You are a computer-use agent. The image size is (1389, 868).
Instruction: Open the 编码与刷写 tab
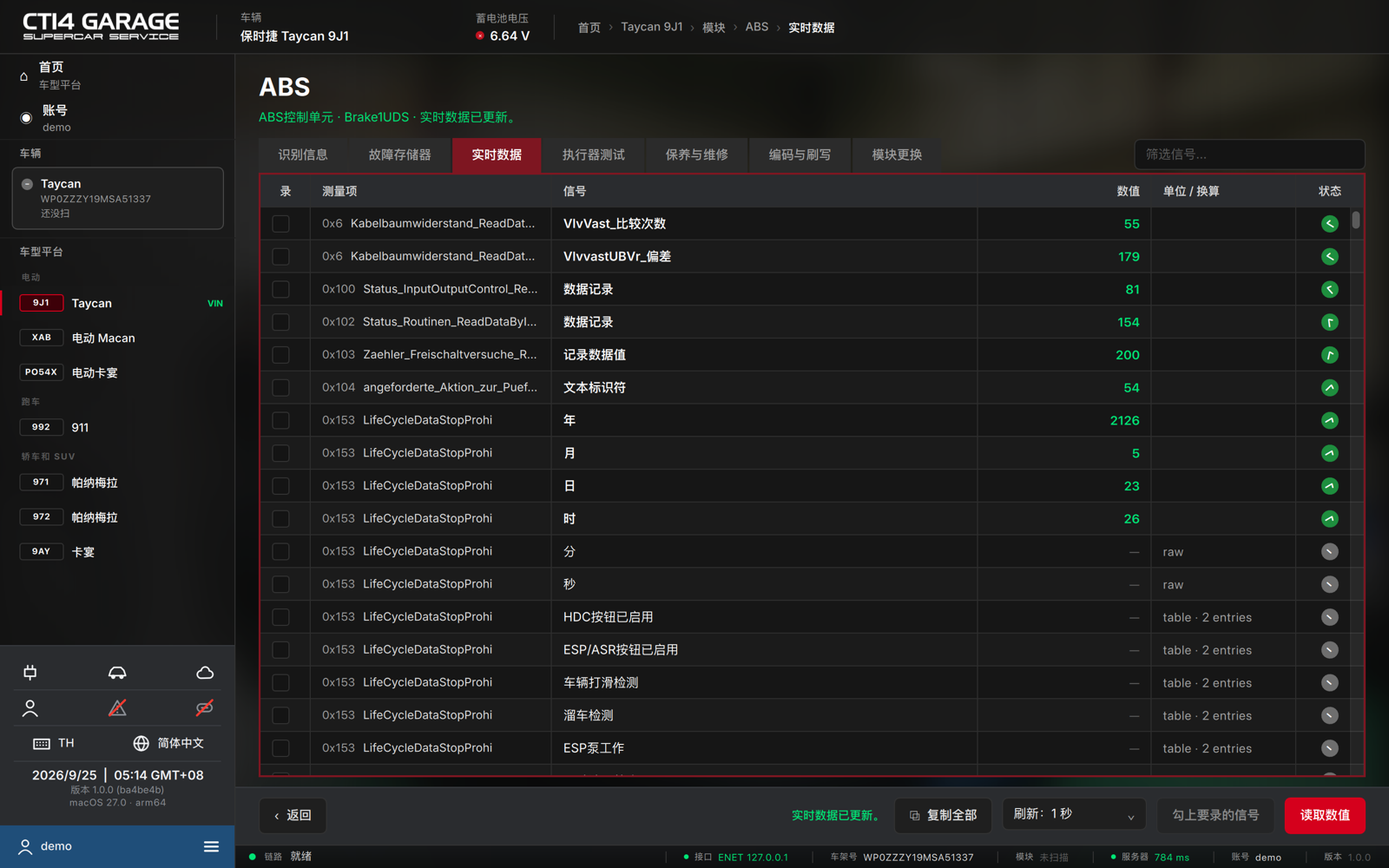800,155
